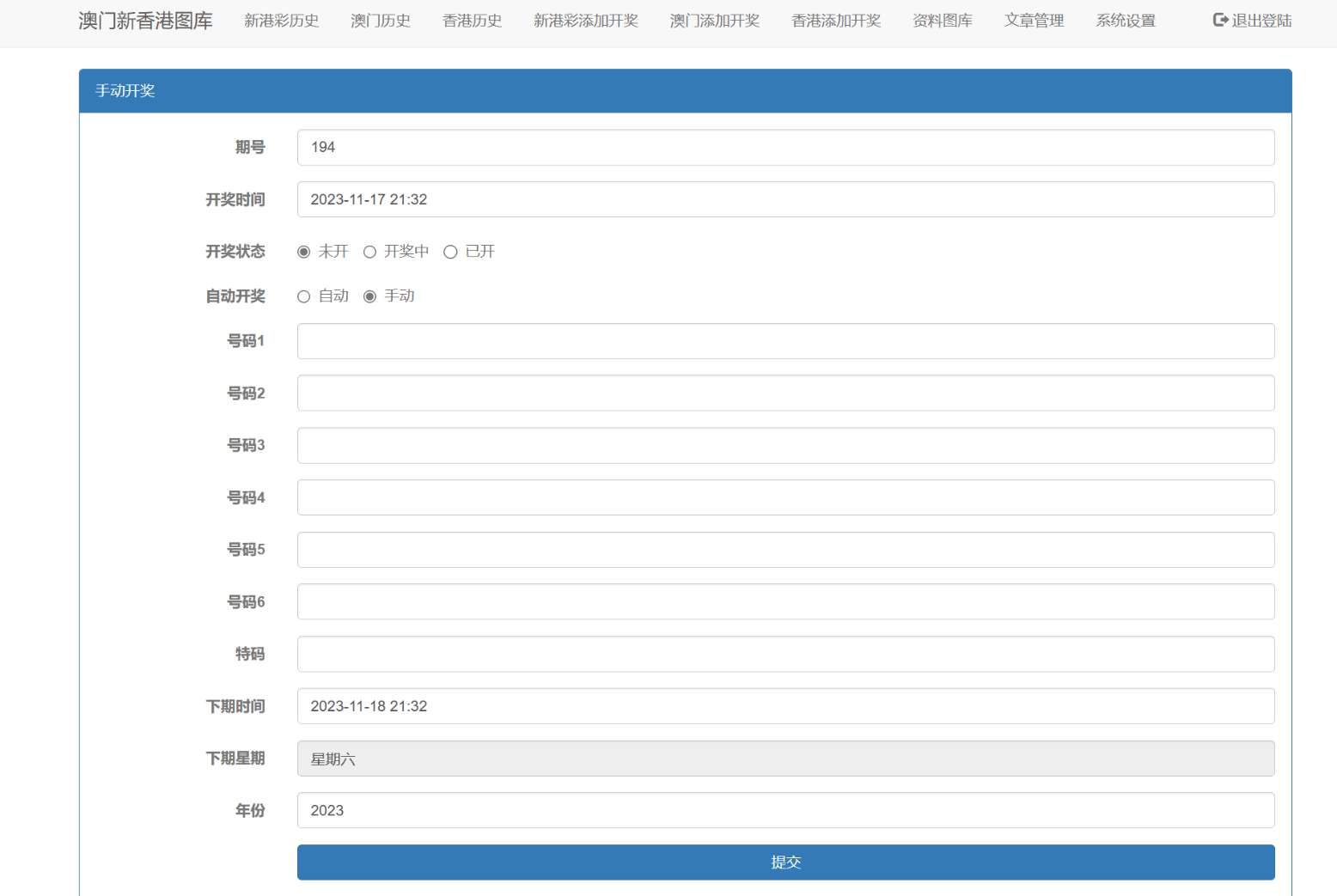Open the 资料图库 menu item
The width and height of the screenshot is (1337, 896).
pyautogui.click(x=942, y=21)
